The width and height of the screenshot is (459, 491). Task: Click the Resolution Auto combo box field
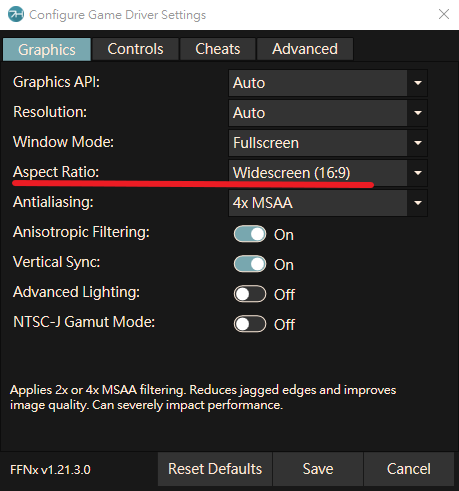(x=328, y=113)
